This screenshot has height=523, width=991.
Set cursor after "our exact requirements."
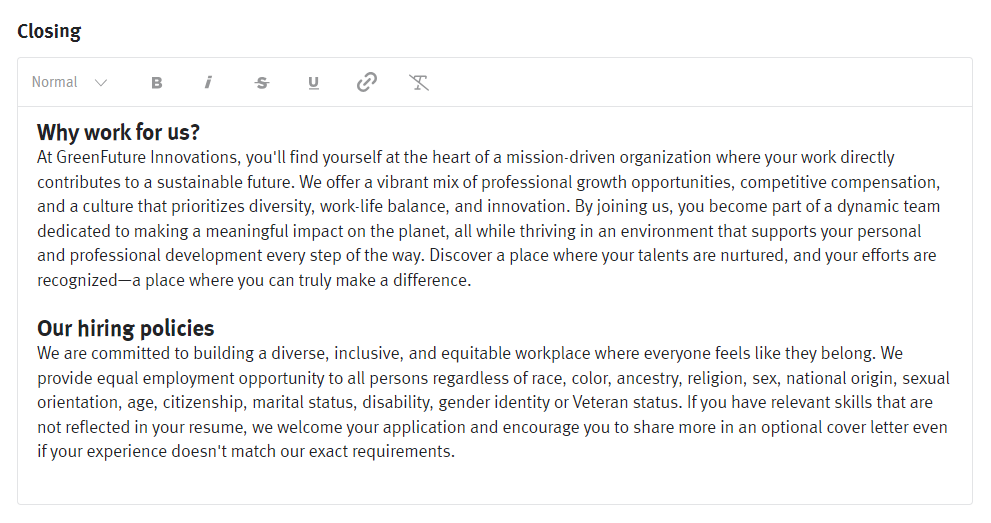456,451
